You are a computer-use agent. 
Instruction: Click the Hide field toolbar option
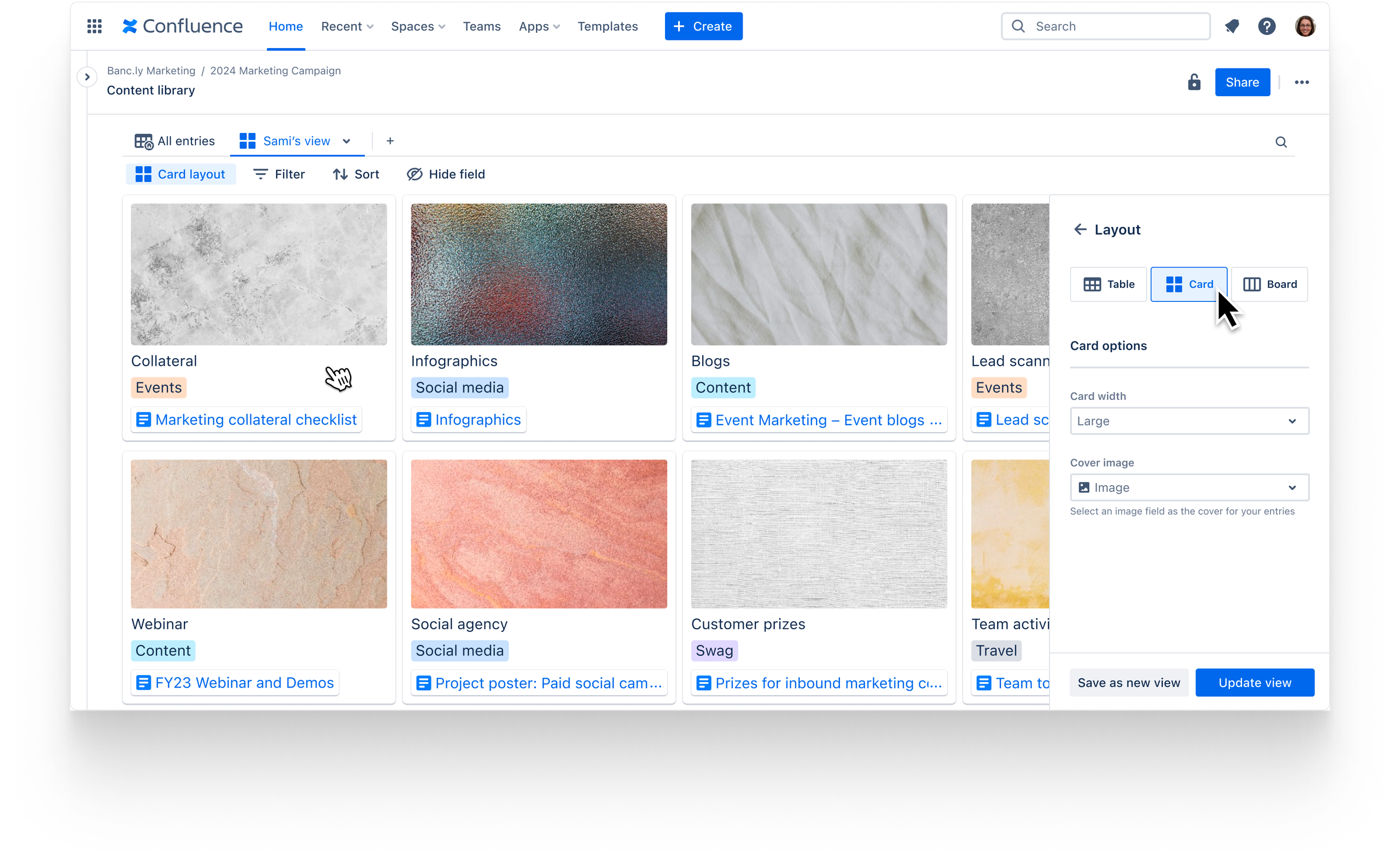tap(445, 174)
